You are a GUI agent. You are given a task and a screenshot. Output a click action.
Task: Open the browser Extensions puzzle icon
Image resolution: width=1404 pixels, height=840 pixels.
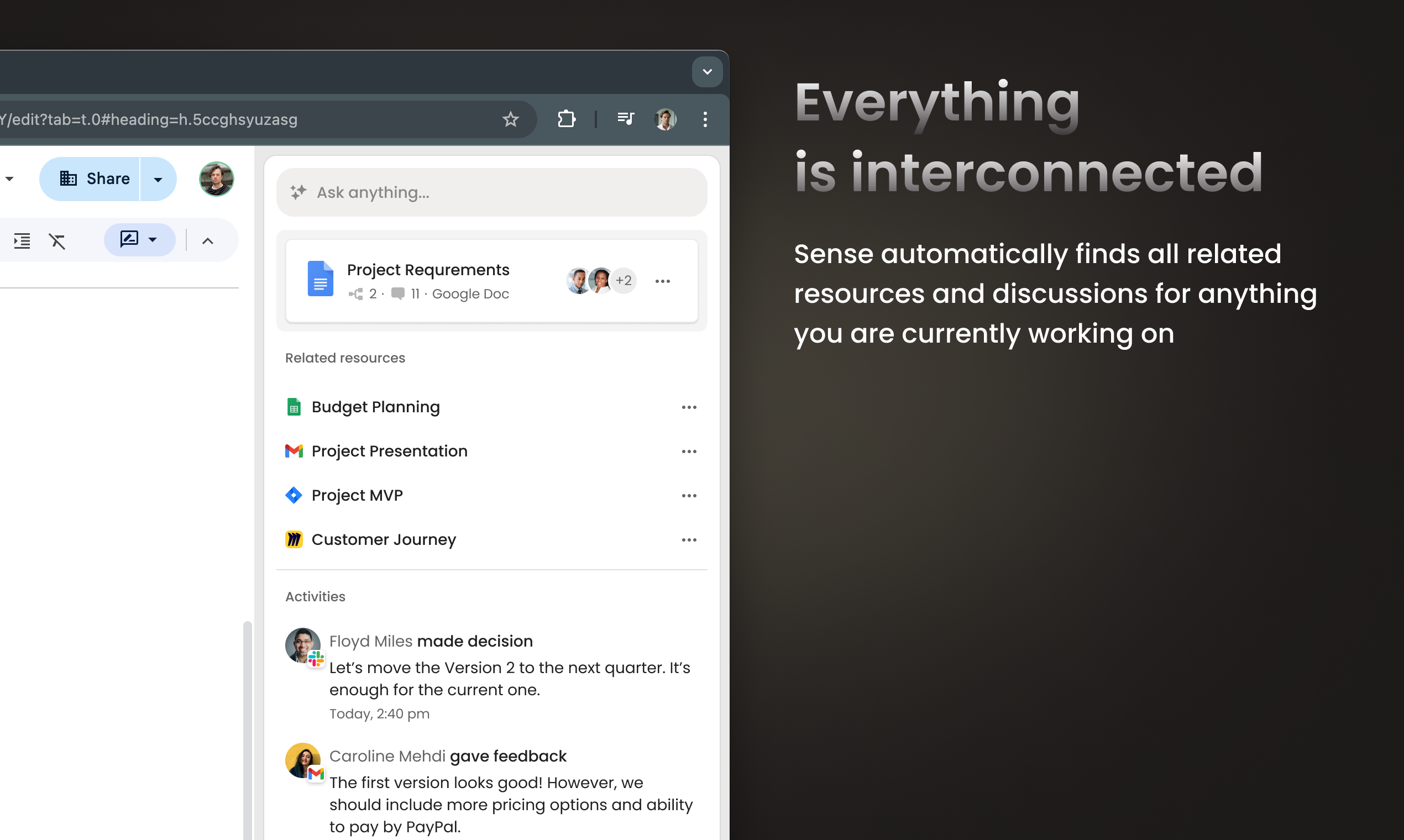pos(566,119)
